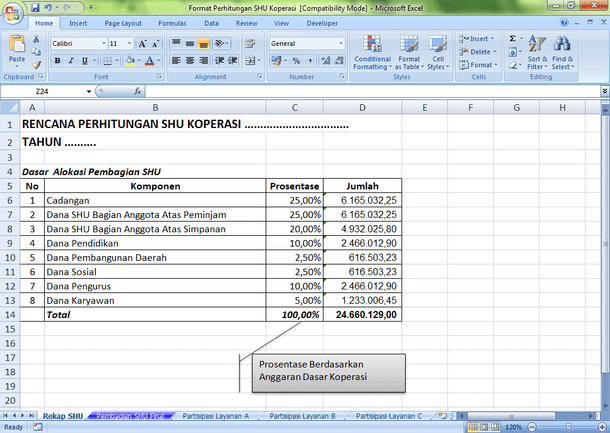Toggle bold formatting
Viewport: 610px width, 433px height.
click(58, 61)
